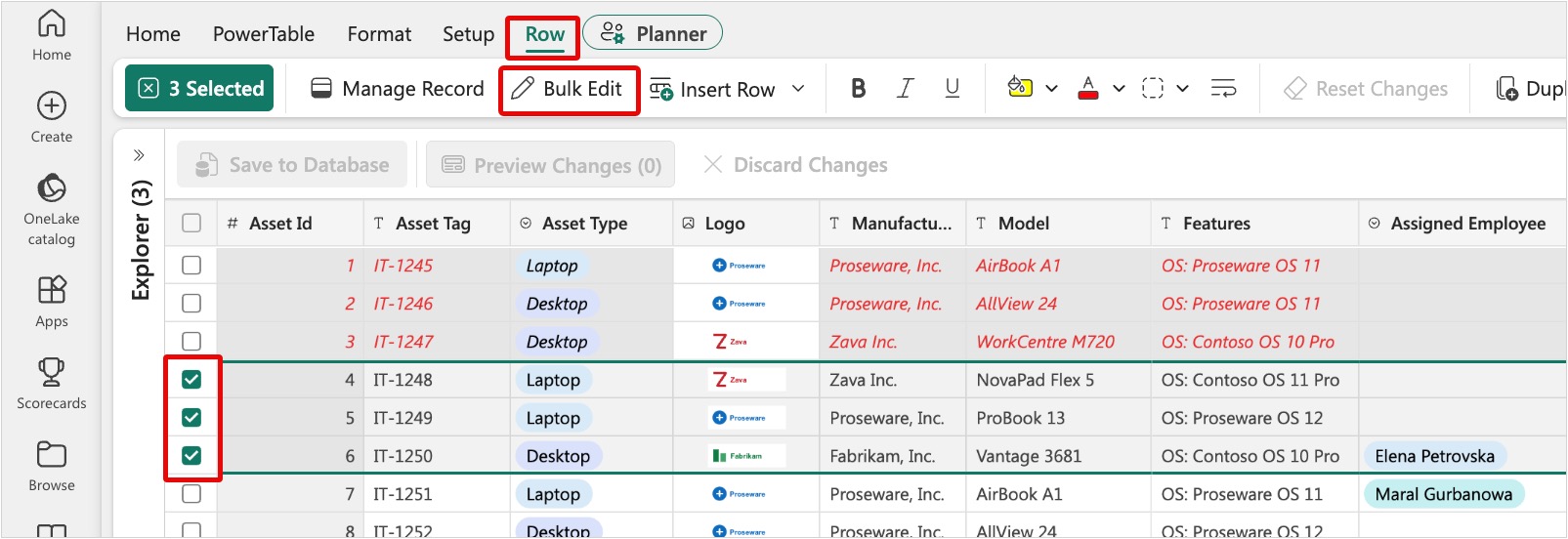
Task: Click Discard Changes button
Action: [x=795, y=165]
